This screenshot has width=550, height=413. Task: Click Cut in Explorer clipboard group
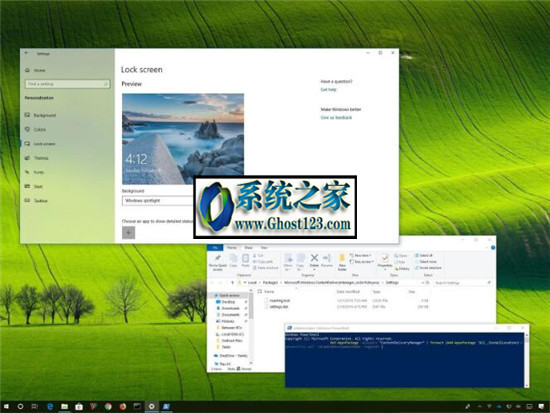(258, 255)
